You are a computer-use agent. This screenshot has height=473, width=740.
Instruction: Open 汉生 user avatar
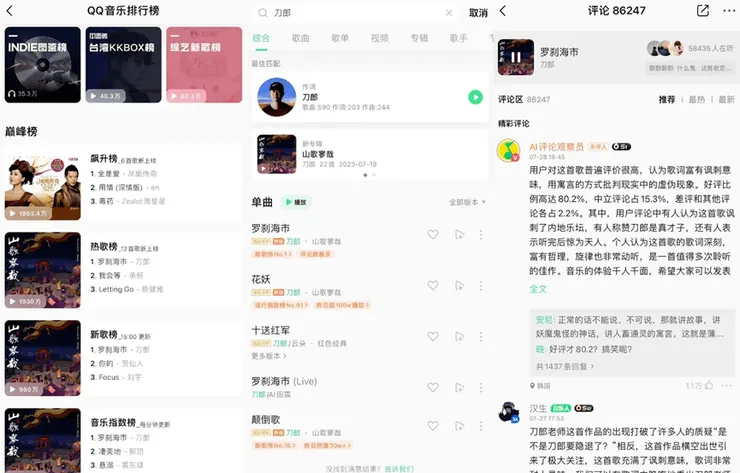(509, 412)
